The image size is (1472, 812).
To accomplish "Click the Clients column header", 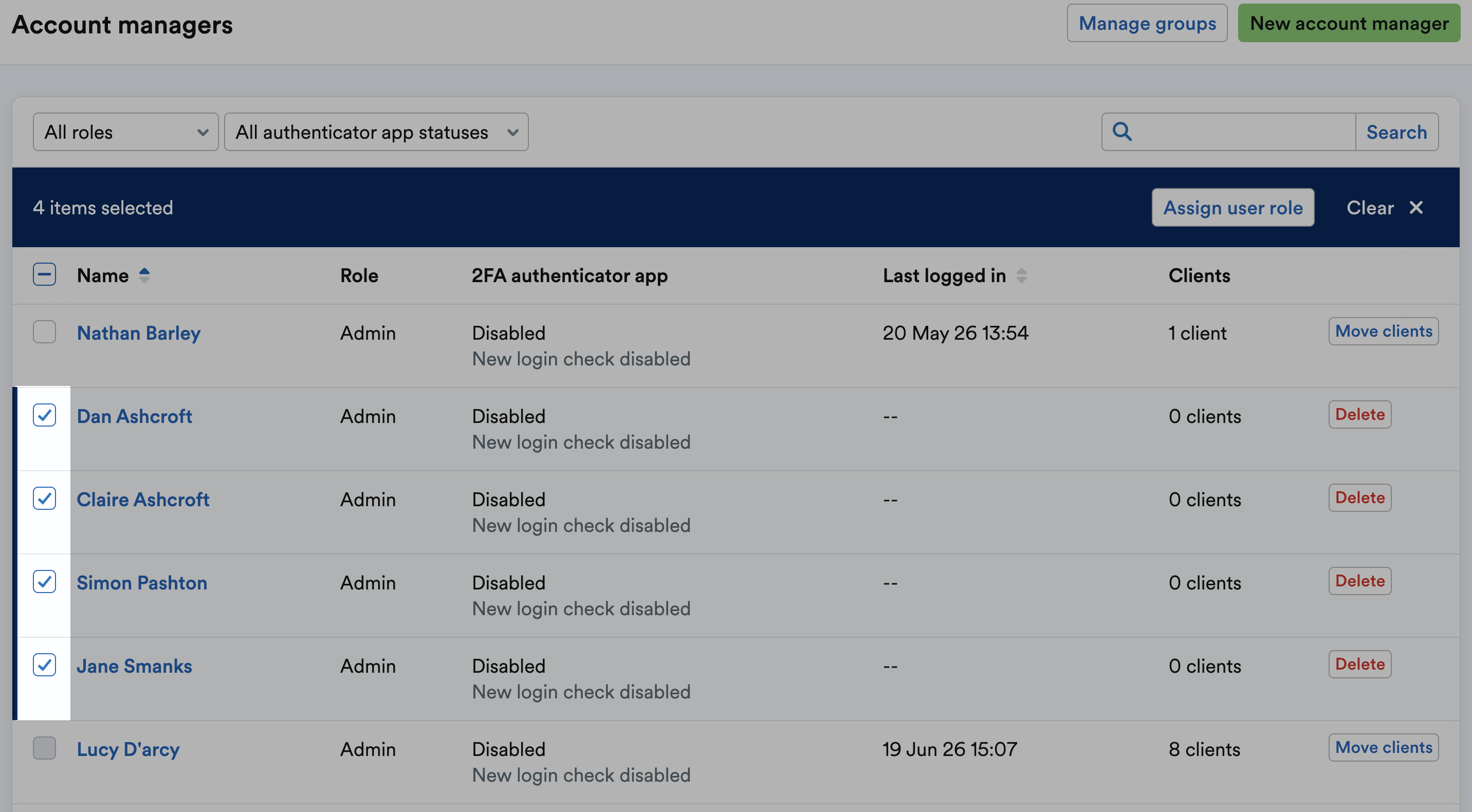I will [x=1200, y=275].
